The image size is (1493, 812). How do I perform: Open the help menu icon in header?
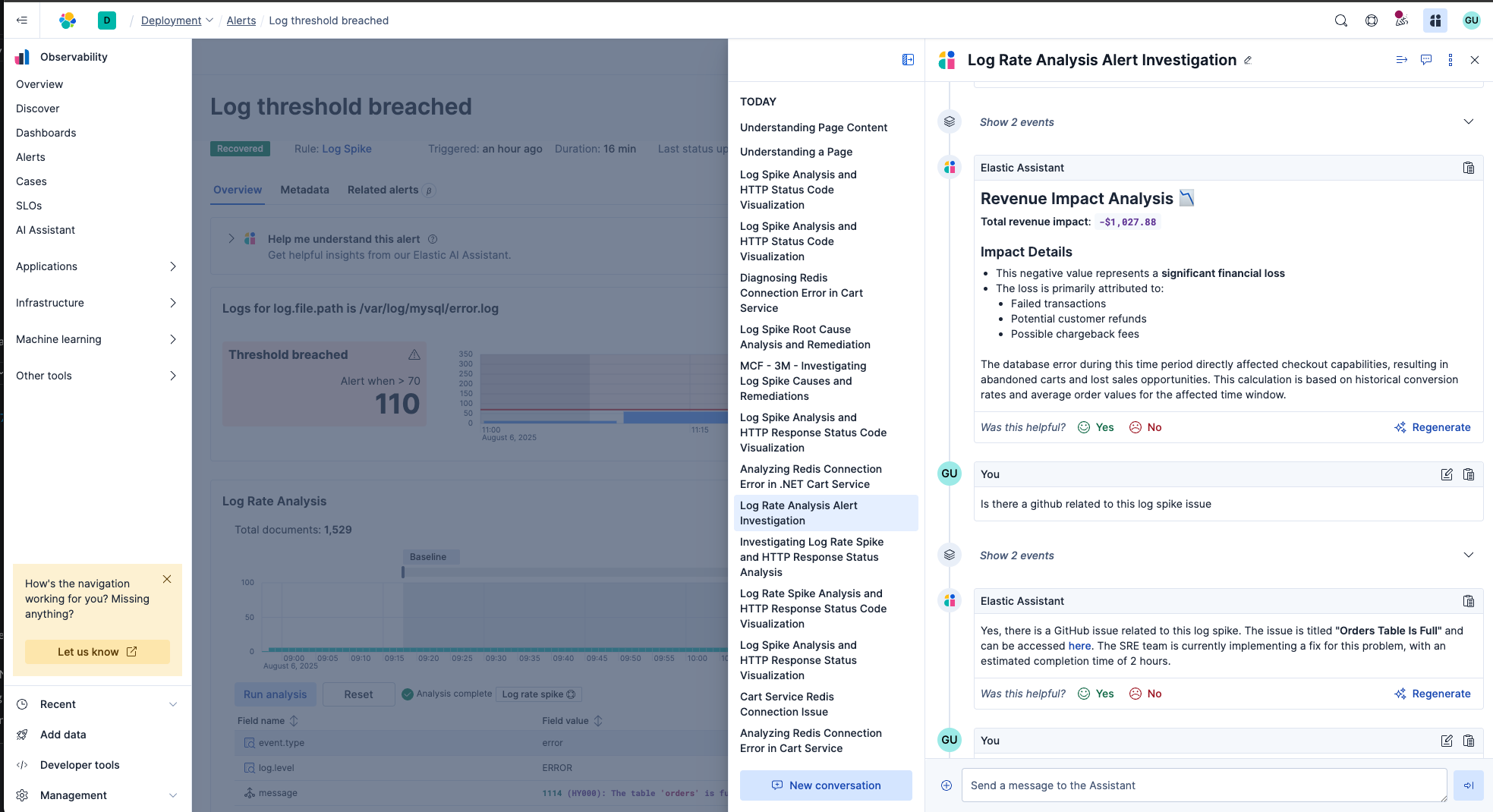1372,20
